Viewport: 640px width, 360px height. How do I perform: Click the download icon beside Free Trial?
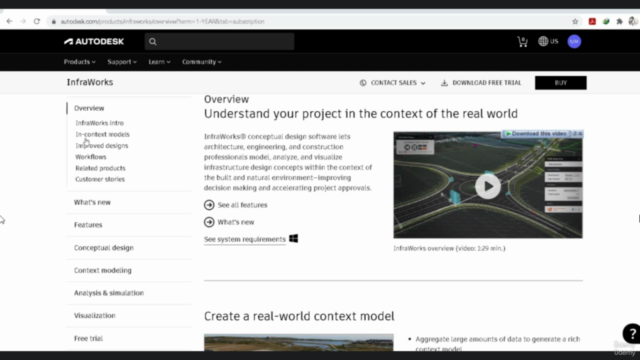[444, 83]
